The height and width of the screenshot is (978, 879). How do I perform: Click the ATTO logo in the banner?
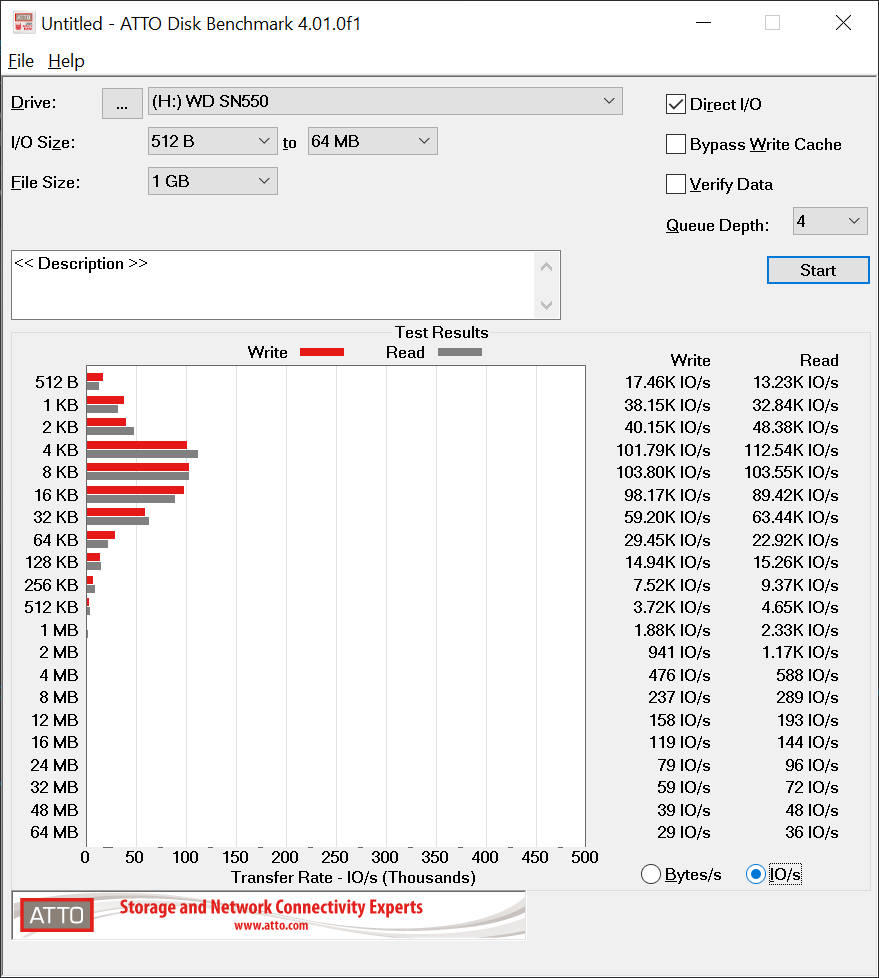(57, 915)
